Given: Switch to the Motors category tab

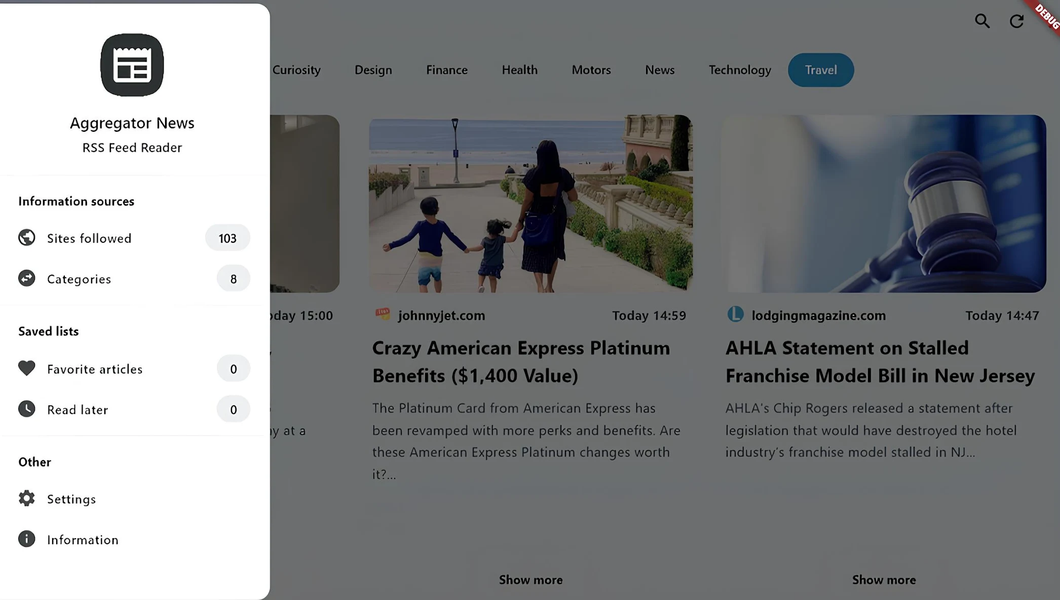Looking at the screenshot, I should 591,70.
